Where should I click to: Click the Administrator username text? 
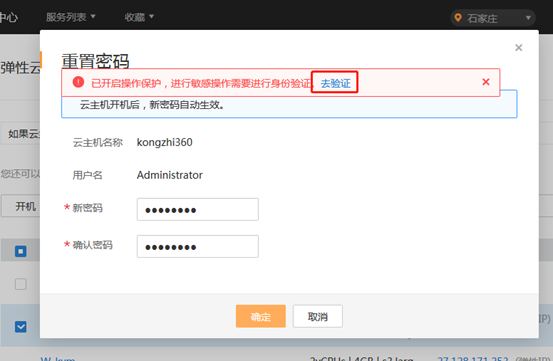click(x=170, y=175)
